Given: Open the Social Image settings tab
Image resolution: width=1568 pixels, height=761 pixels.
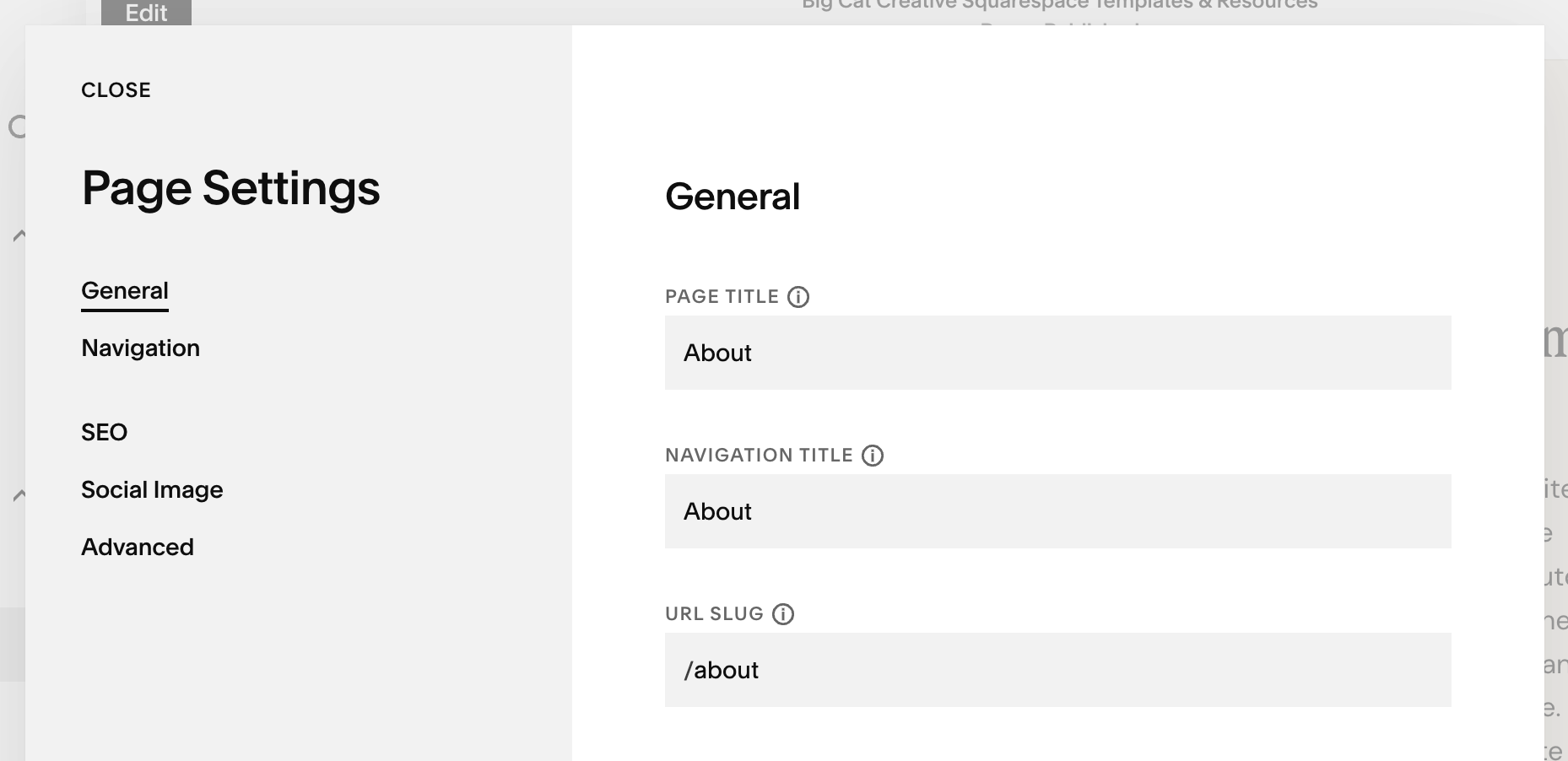Looking at the screenshot, I should 152,490.
